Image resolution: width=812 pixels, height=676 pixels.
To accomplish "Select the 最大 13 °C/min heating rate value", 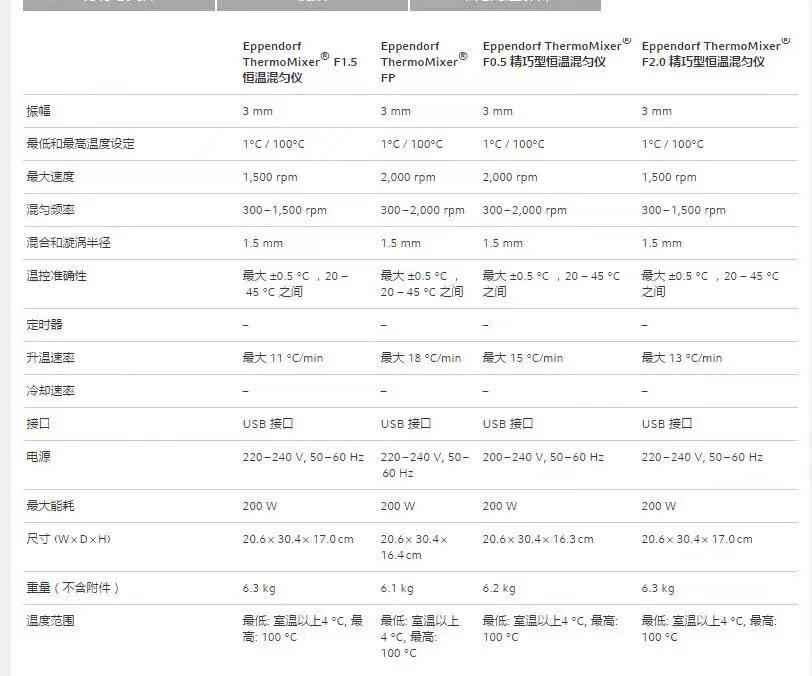I will (x=682, y=358).
